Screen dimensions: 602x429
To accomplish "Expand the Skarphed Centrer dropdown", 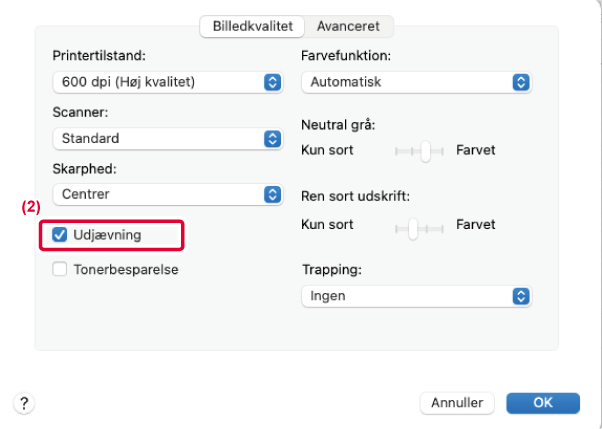I will coord(160,194).
